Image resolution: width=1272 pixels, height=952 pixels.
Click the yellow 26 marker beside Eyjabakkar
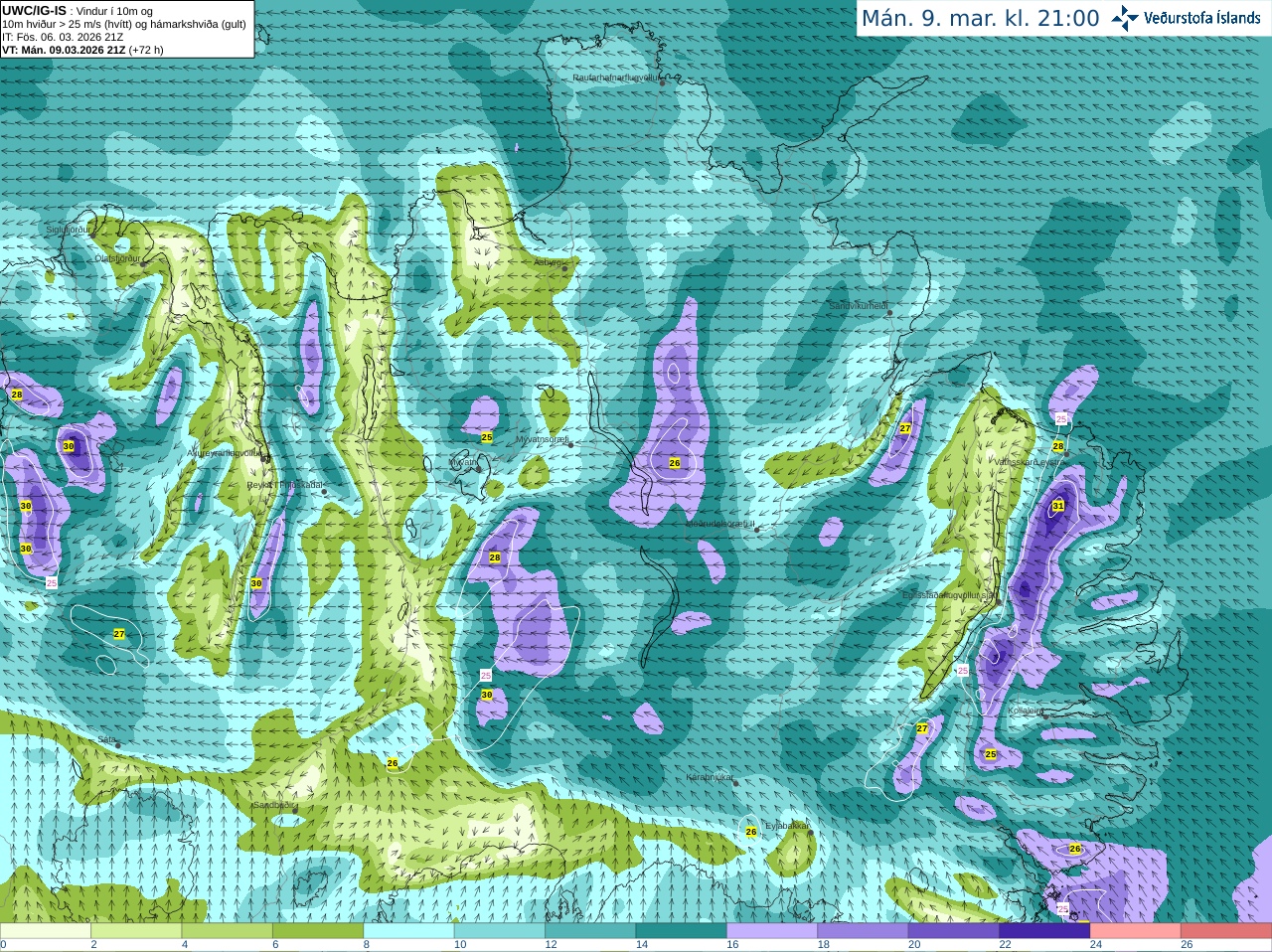[x=751, y=832]
